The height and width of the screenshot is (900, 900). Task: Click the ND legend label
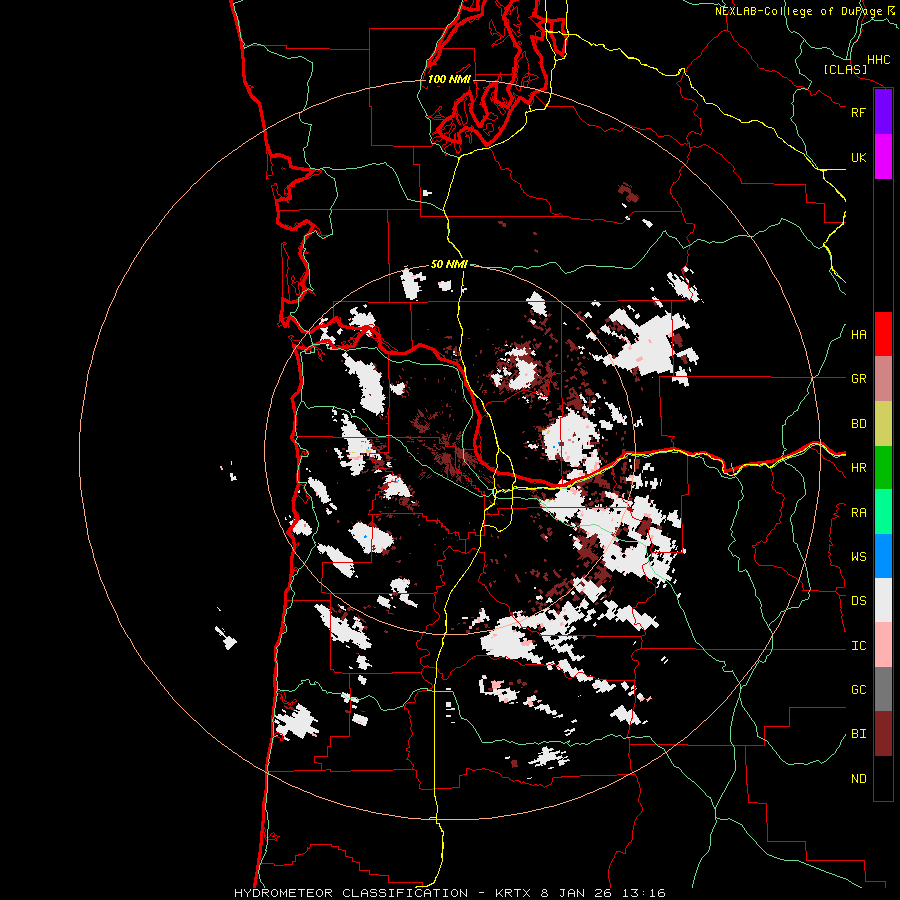858,779
